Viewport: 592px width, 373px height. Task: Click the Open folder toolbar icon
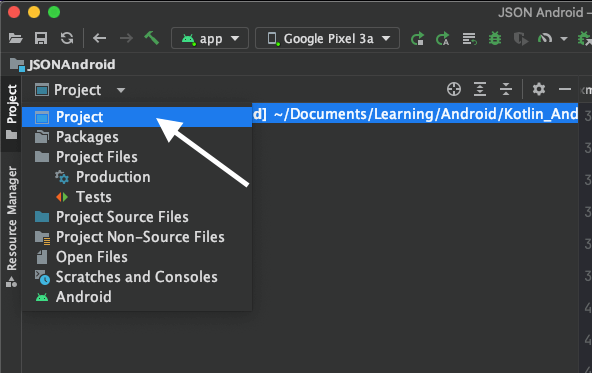click(x=15, y=38)
